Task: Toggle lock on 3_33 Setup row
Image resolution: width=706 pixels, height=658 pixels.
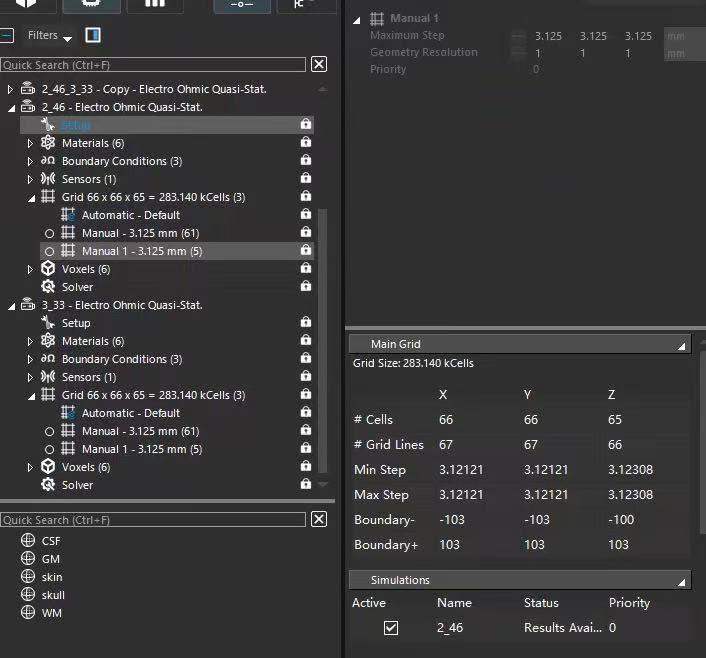Action: coord(306,322)
